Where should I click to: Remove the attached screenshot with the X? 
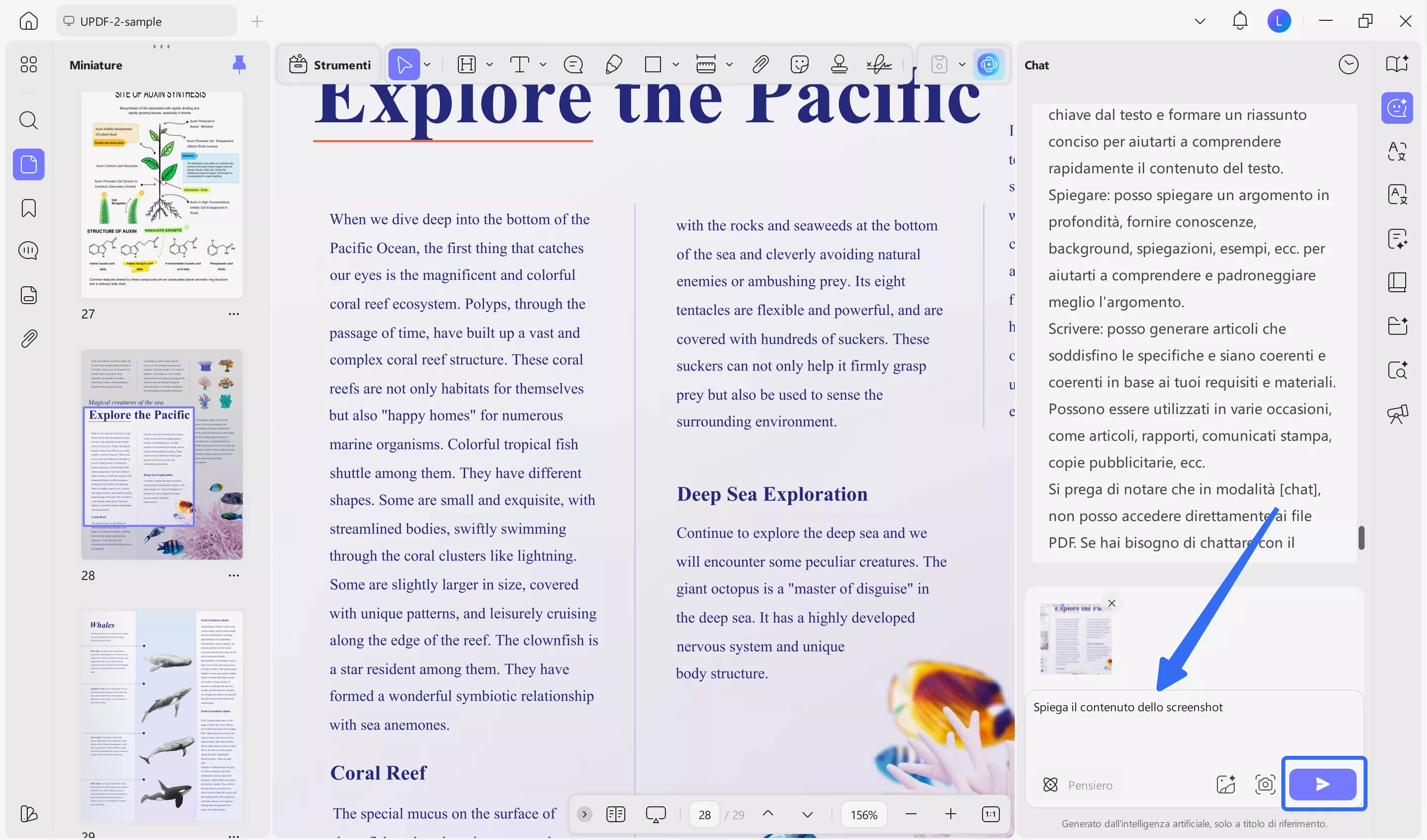[x=1111, y=603]
